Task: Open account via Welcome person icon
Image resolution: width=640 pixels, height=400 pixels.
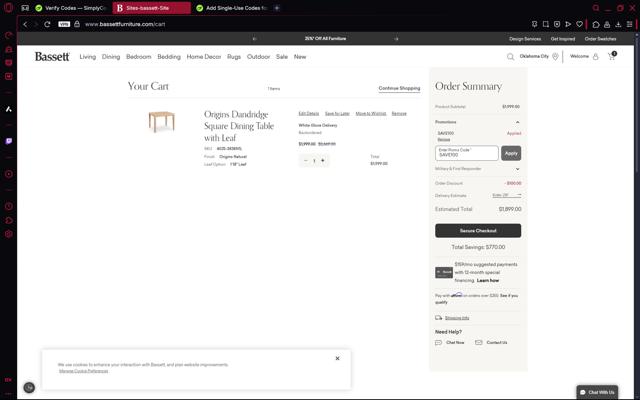Action: click(x=596, y=57)
